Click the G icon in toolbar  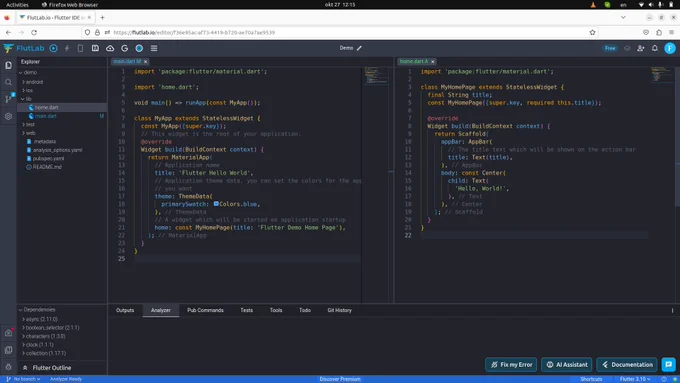(x=124, y=48)
